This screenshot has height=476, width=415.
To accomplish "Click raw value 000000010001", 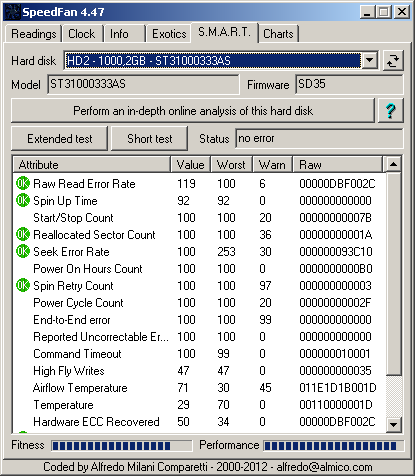I will pos(335,354).
